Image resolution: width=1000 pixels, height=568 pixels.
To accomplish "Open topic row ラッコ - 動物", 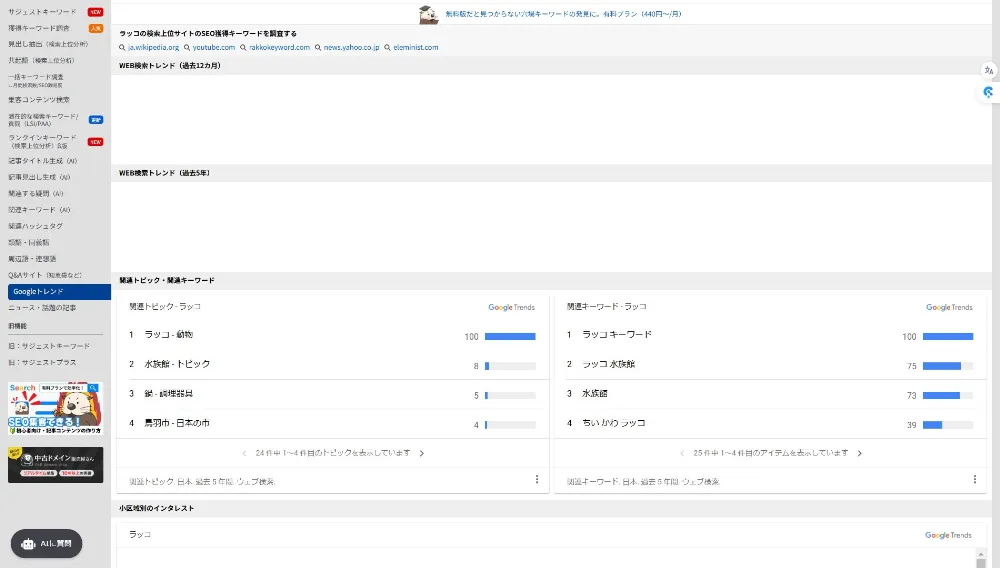I will [332, 335].
